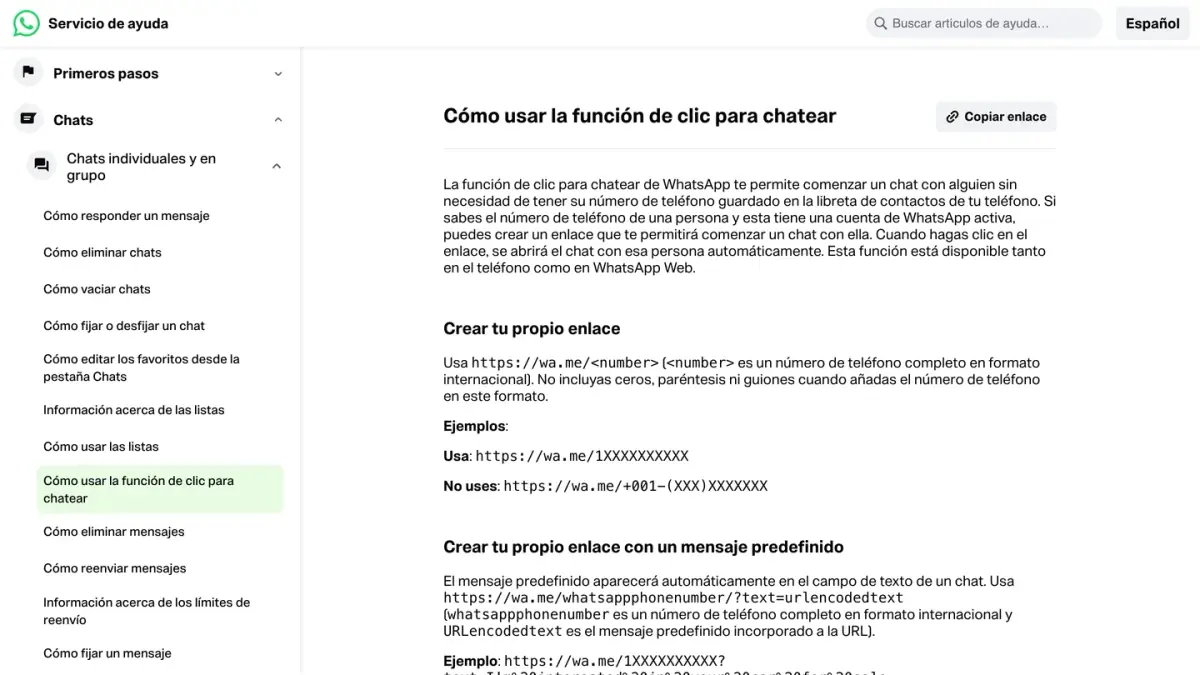Open Cómo responder un mensaje article
Viewport: 1200px width, 675px height.
(x=126, y=216)
